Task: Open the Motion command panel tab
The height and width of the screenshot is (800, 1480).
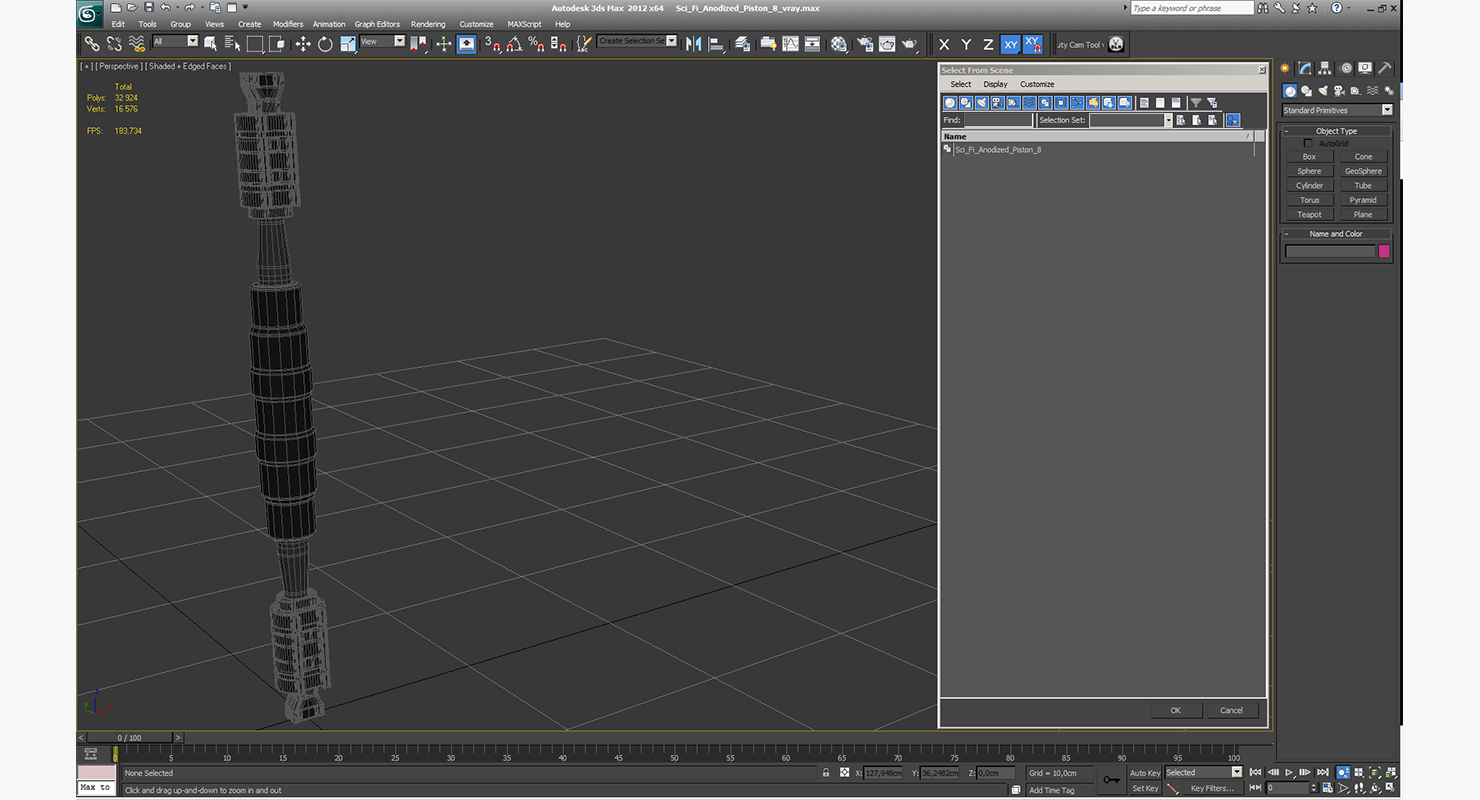Action: 1346,68
